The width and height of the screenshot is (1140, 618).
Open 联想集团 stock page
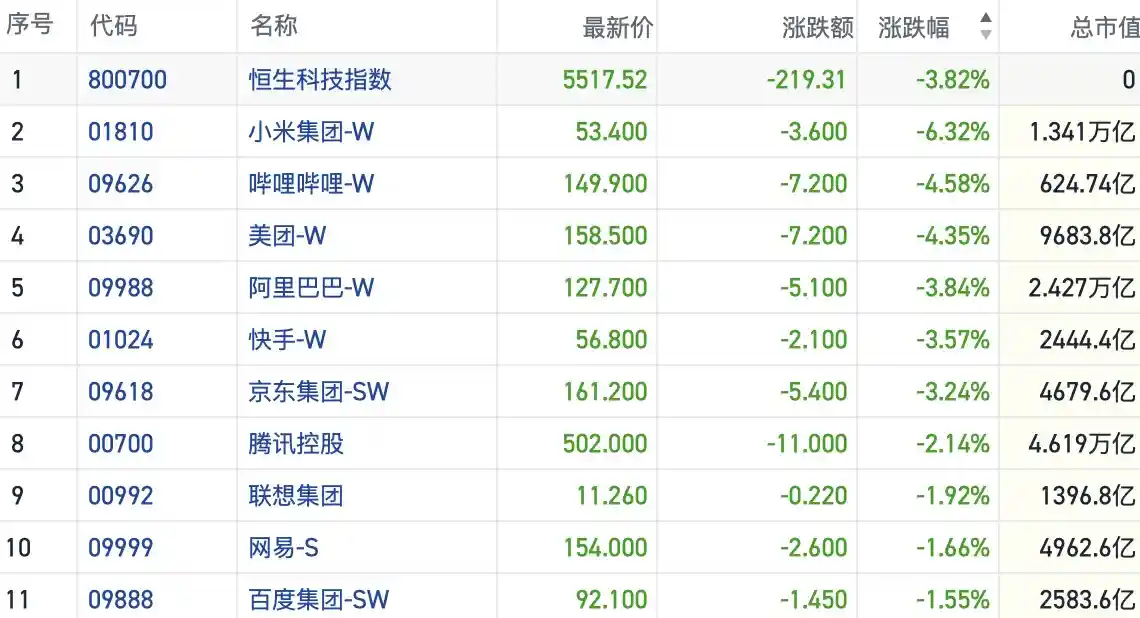[296, 496]
